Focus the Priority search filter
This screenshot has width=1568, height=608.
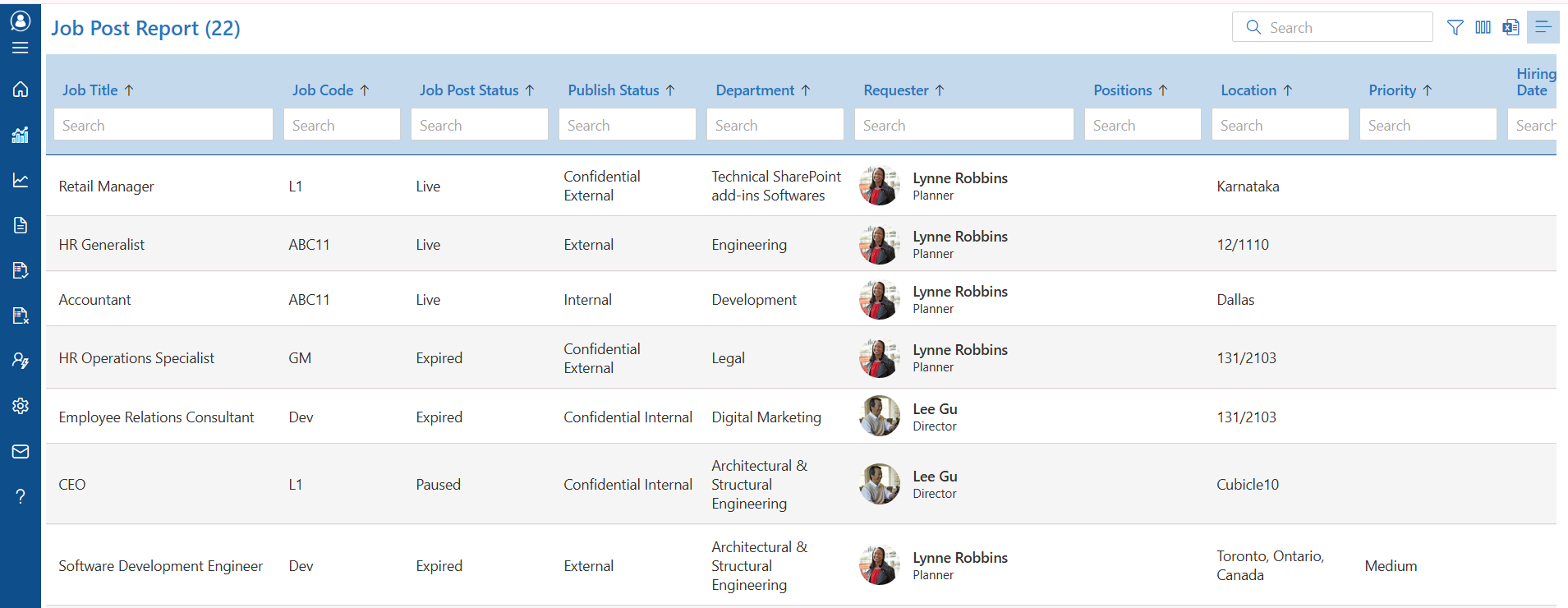click(1428, 125)
